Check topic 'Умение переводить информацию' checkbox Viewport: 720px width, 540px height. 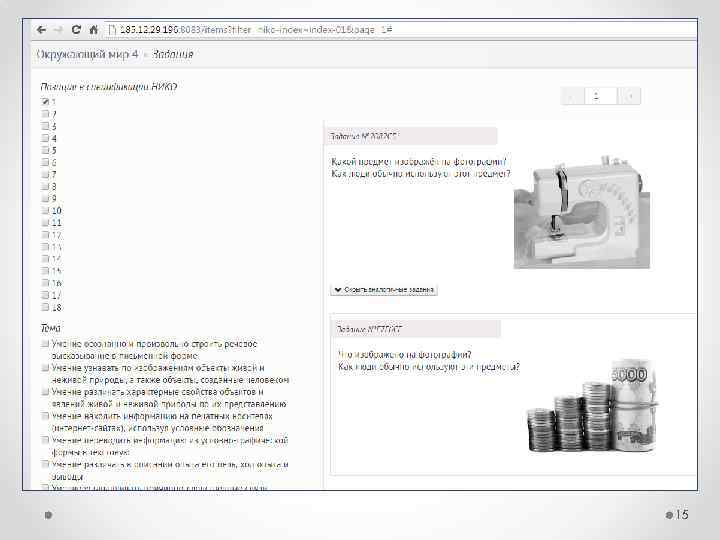(x=45, y=440)
